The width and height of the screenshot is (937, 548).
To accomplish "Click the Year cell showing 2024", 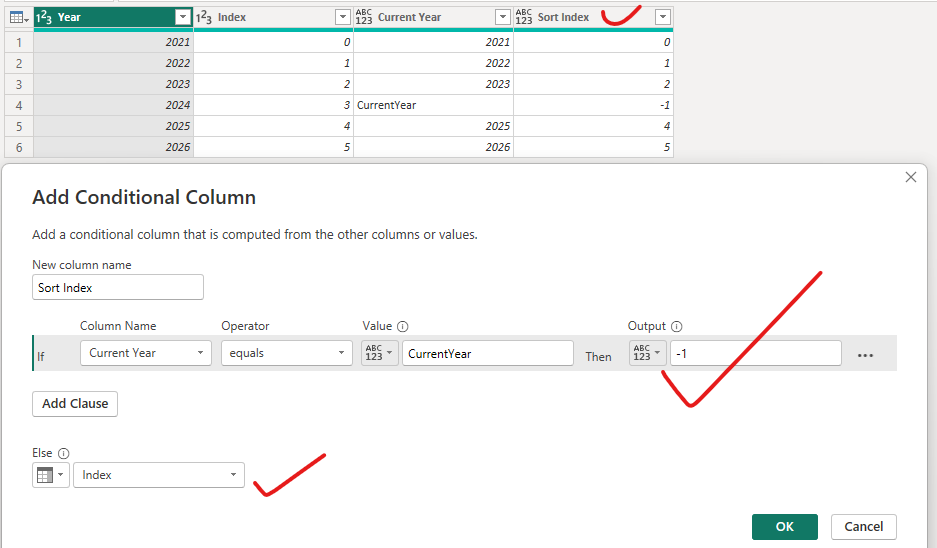I will pos(114,105).
